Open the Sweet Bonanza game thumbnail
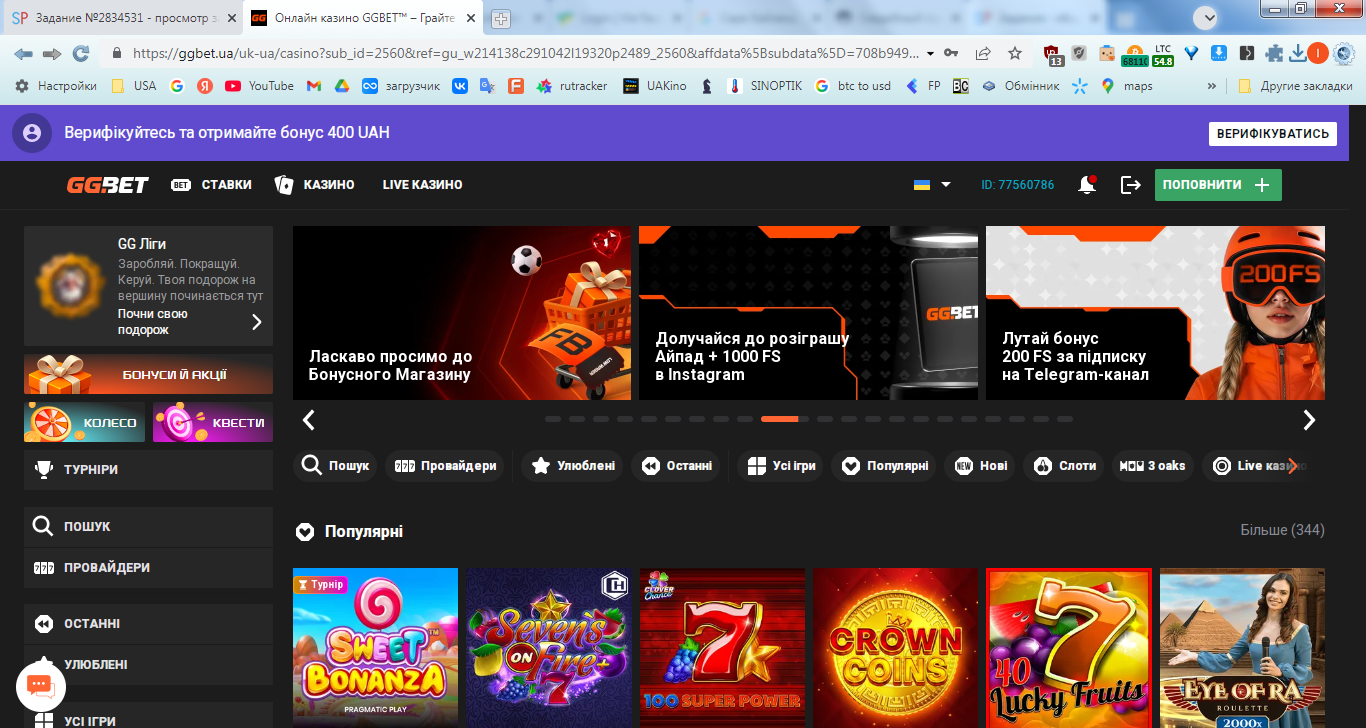This screenshot has height=728, width=1366. [x=375, y=648]
